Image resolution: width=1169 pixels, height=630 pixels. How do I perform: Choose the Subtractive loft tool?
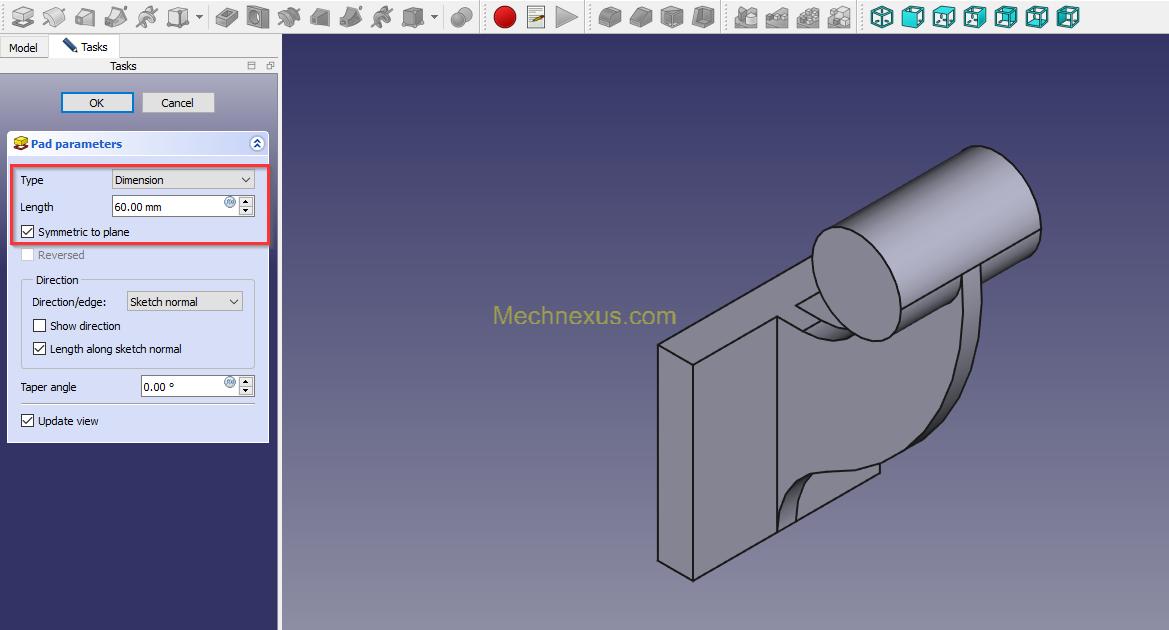coord(320,16)
